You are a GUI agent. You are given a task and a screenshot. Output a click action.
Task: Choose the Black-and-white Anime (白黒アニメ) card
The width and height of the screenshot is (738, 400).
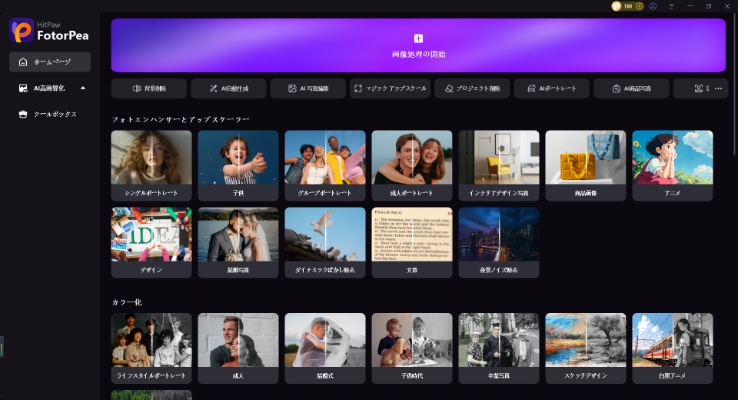(x=673, y=348)
